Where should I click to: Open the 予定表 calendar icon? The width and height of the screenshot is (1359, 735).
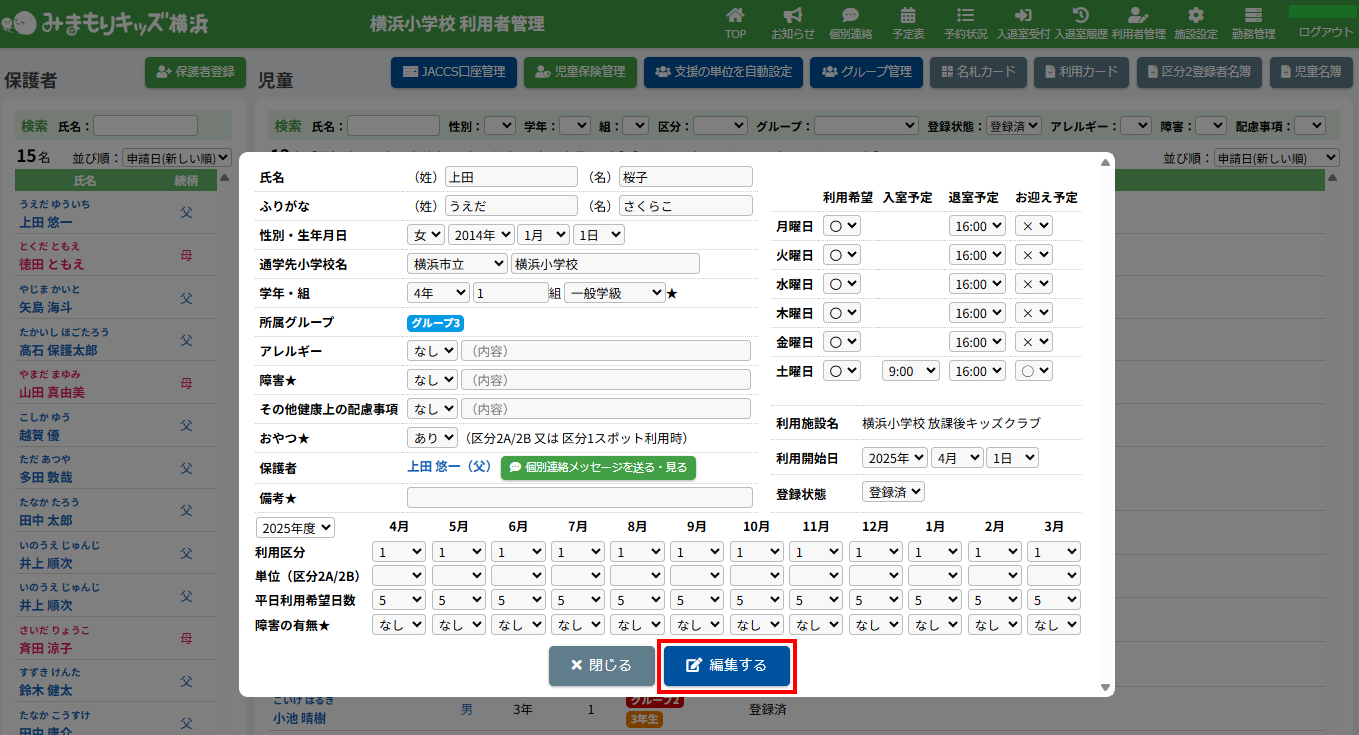click(x=908, y=17)
